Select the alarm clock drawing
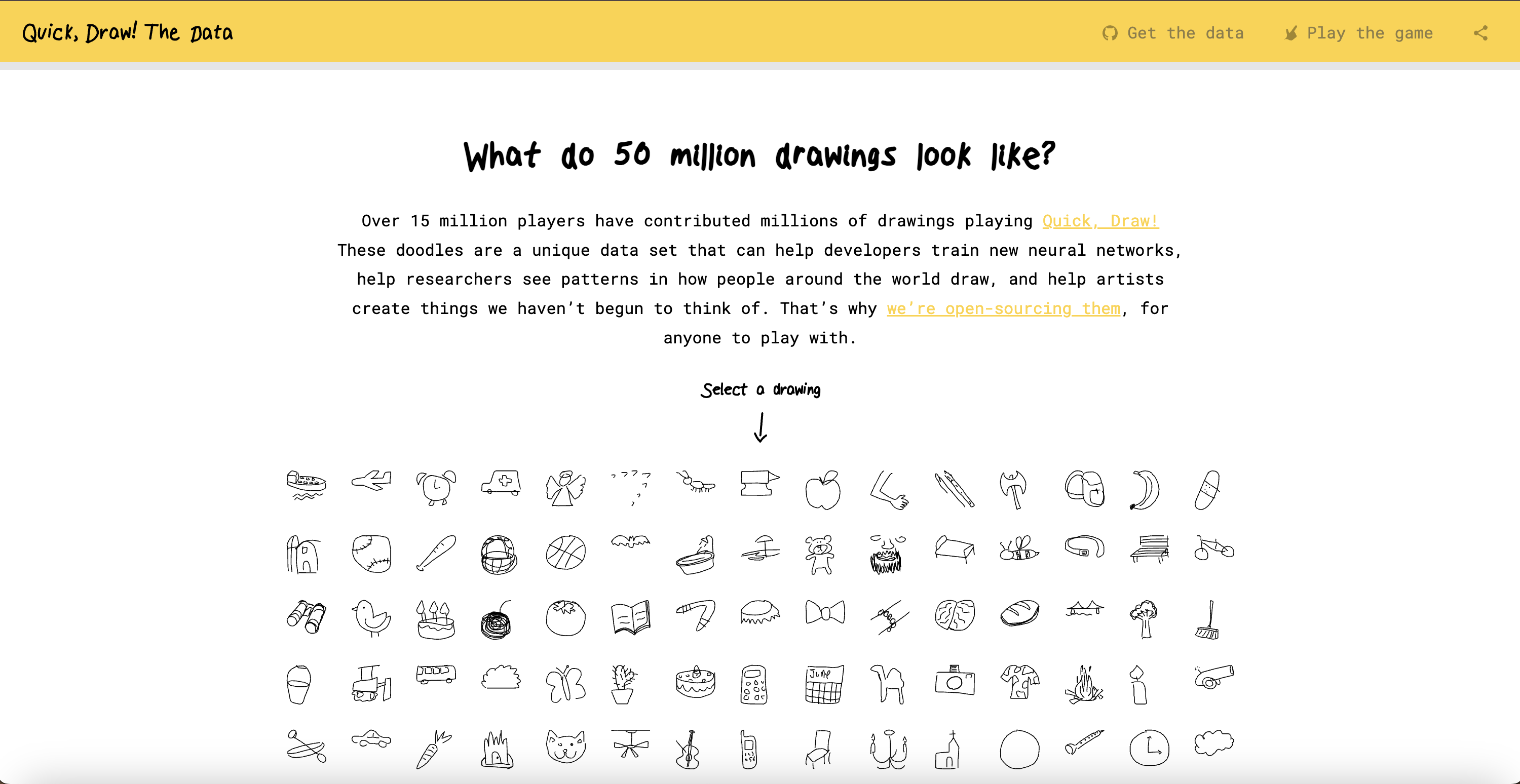The height and width of the screenshot is (784, 1520). click(436, 487)
